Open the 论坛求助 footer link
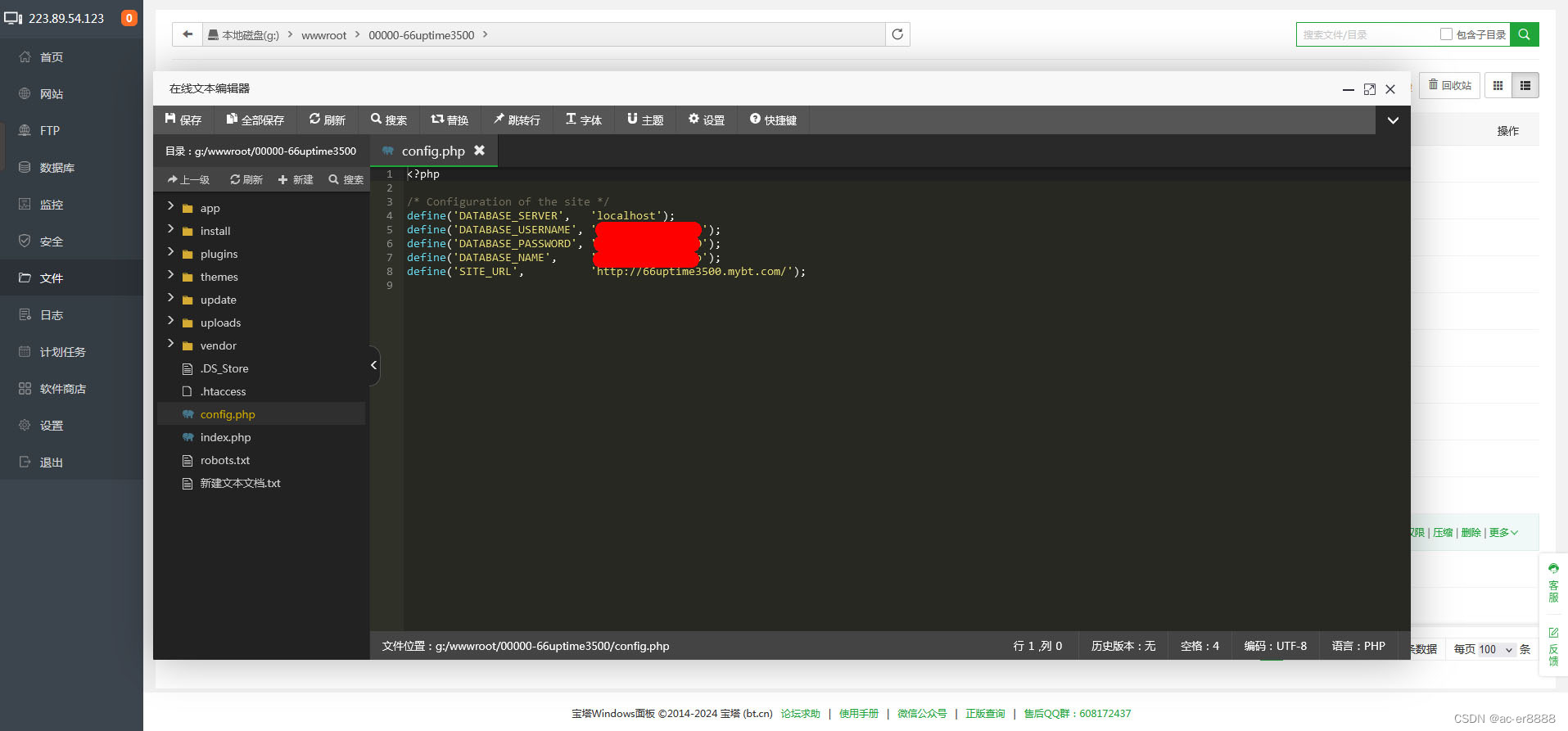Image resolution: width=1568 pixels, height=731 pixels. coord(800,714)
